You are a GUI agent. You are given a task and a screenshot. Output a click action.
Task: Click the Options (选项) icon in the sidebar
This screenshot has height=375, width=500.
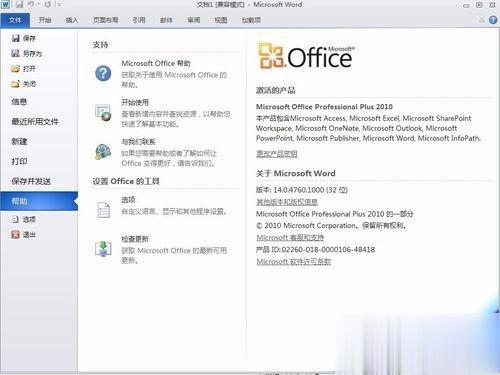(x=15, y=219)
